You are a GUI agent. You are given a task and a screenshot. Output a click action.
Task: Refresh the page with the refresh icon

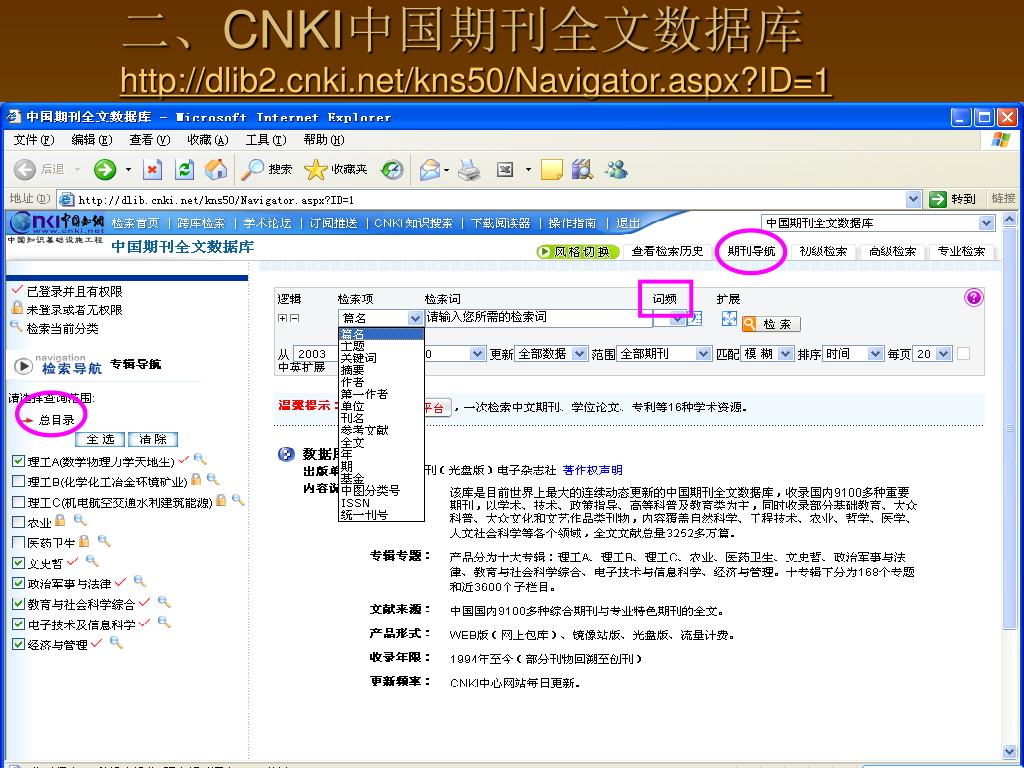point(185,170)
